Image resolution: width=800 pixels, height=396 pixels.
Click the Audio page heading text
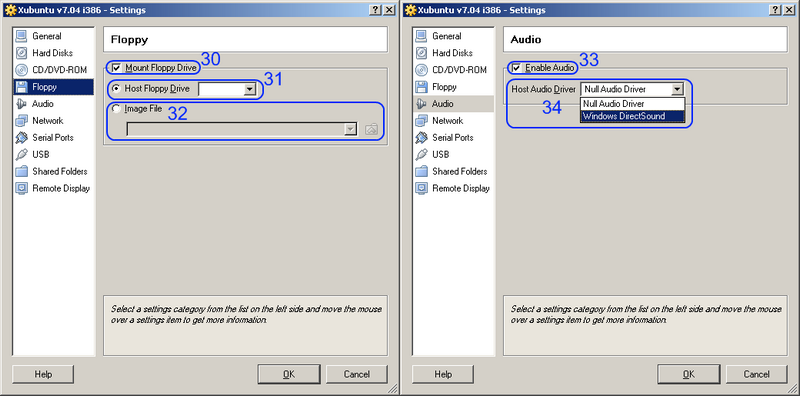click(x=526, y=39)
